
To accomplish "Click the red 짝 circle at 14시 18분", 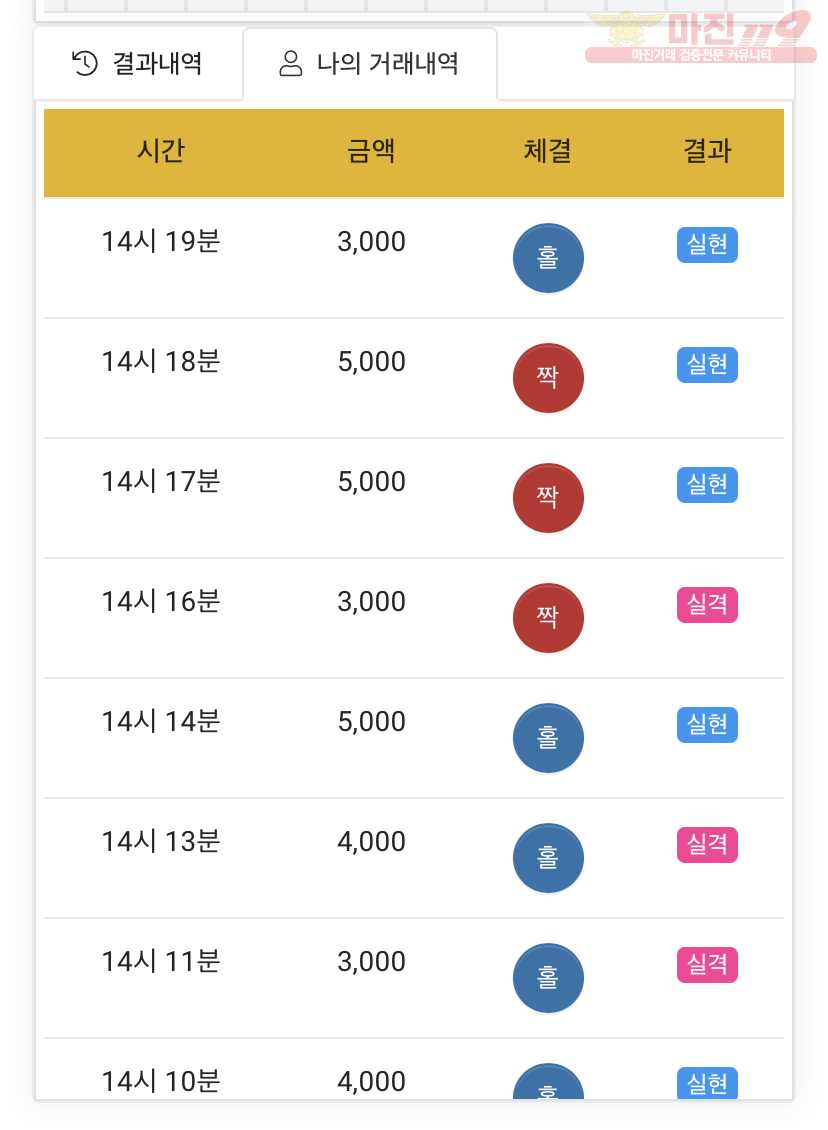I will tap(548, 378).
